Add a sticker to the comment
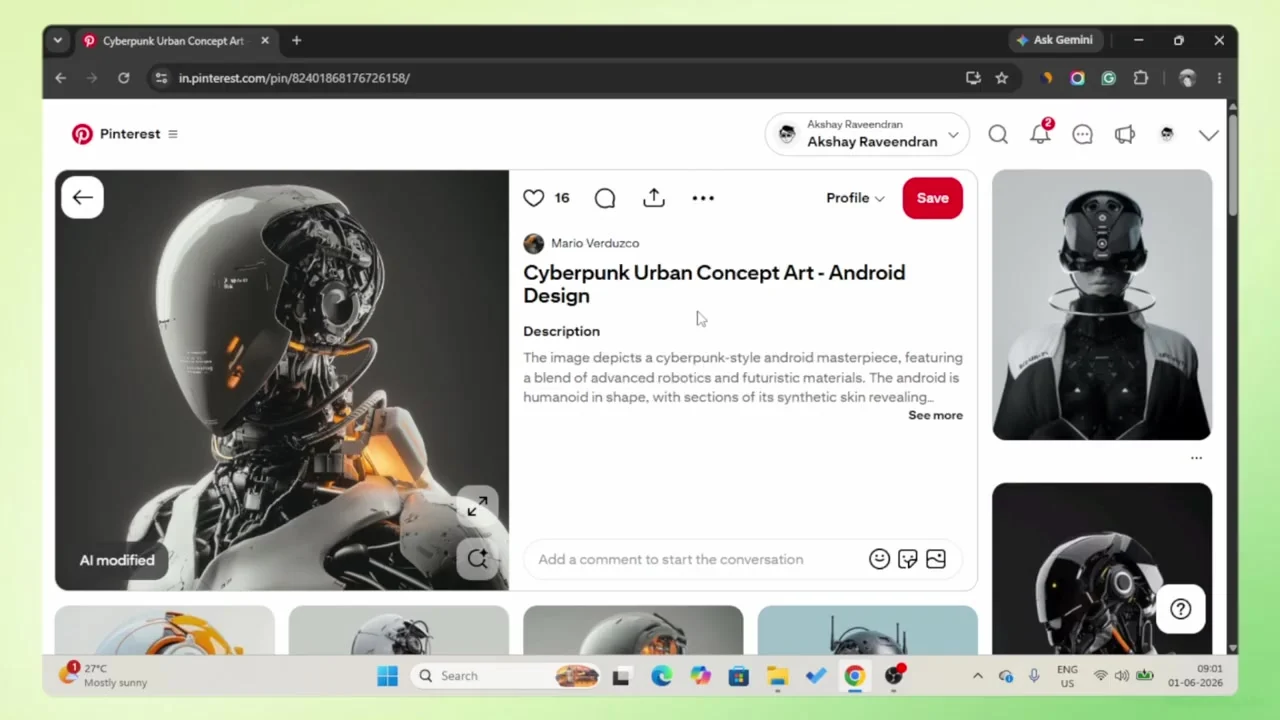The height and width of the screenshot is (720, 1280). [907, 559]
